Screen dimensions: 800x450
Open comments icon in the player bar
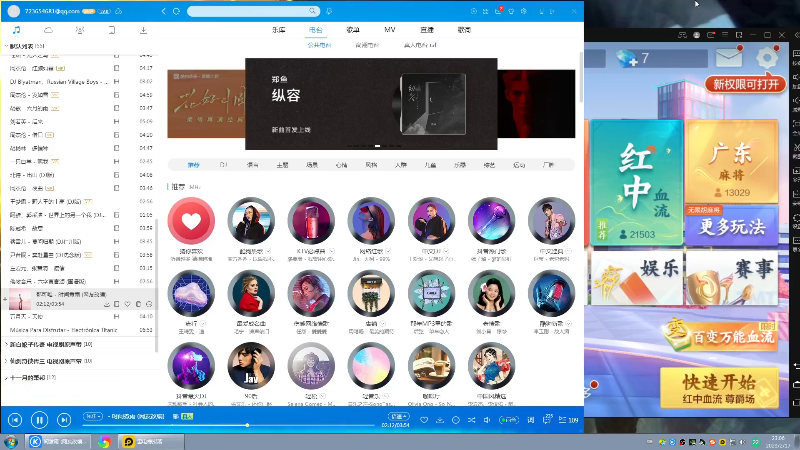[x=547, y=419]
